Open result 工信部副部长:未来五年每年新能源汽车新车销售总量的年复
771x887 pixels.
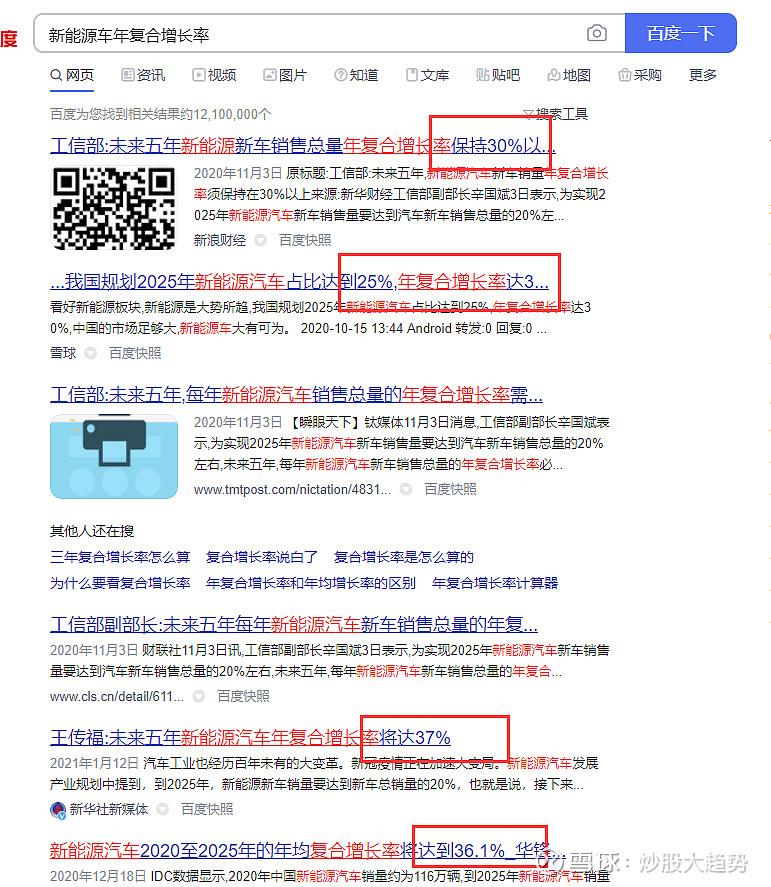294,625
